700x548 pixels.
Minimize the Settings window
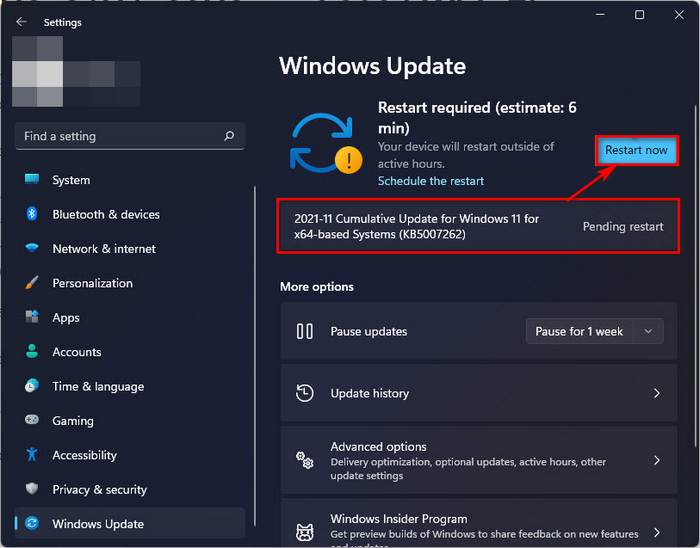pos(600,14)
